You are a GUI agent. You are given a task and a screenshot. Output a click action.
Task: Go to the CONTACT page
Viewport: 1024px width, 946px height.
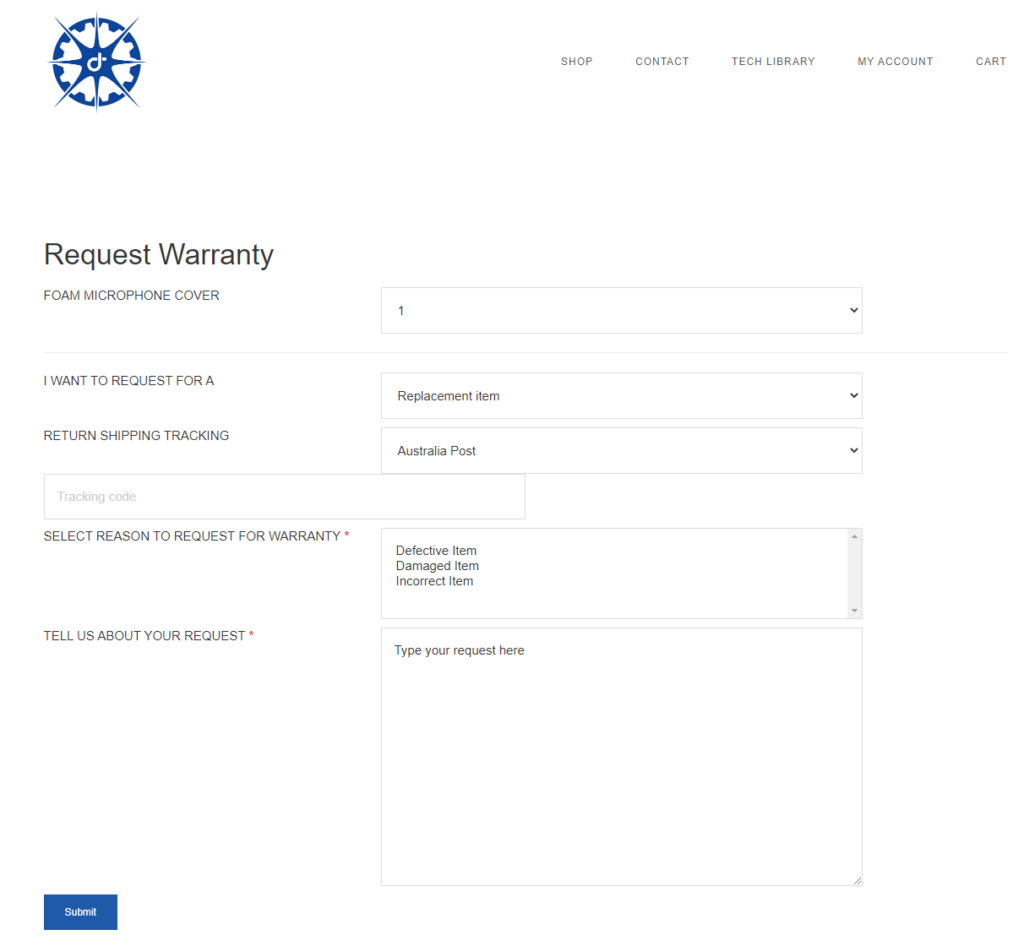point(662,62)
